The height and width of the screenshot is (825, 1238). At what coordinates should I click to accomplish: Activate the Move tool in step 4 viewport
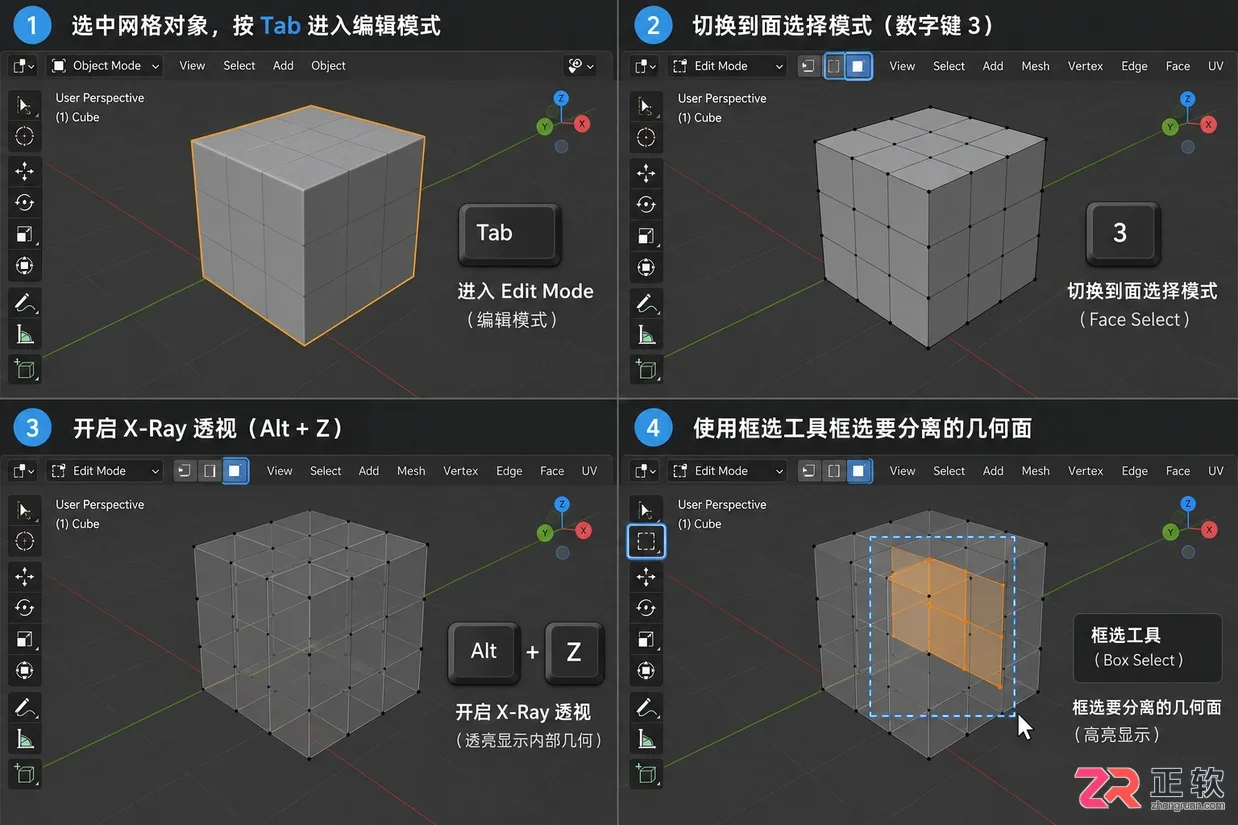point(646,576)
